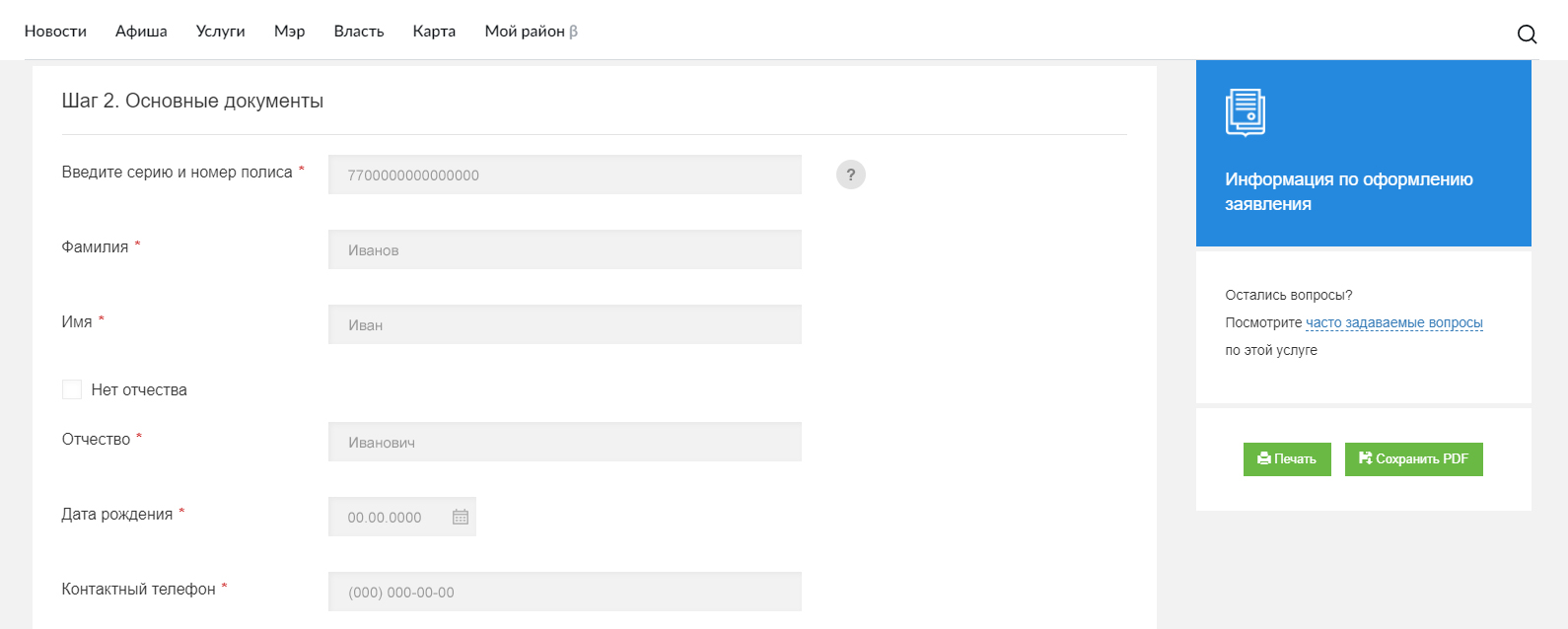Open the calendar date picker icon

pyautogui.click(x=461, y=517)
